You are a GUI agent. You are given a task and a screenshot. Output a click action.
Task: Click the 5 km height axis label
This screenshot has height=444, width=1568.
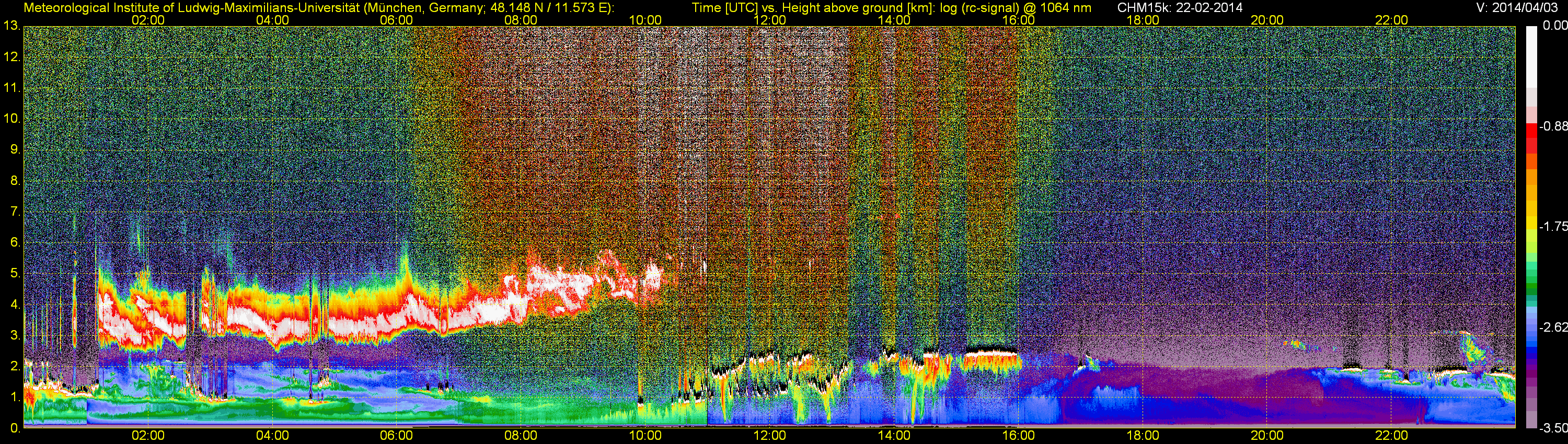click(15, 273)
